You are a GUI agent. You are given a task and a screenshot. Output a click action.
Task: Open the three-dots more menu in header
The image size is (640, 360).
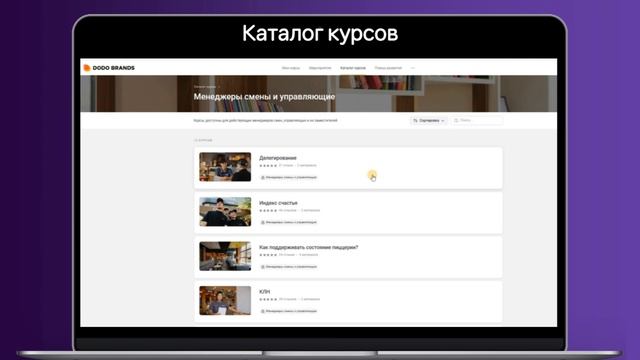click(x=413, y=68)
